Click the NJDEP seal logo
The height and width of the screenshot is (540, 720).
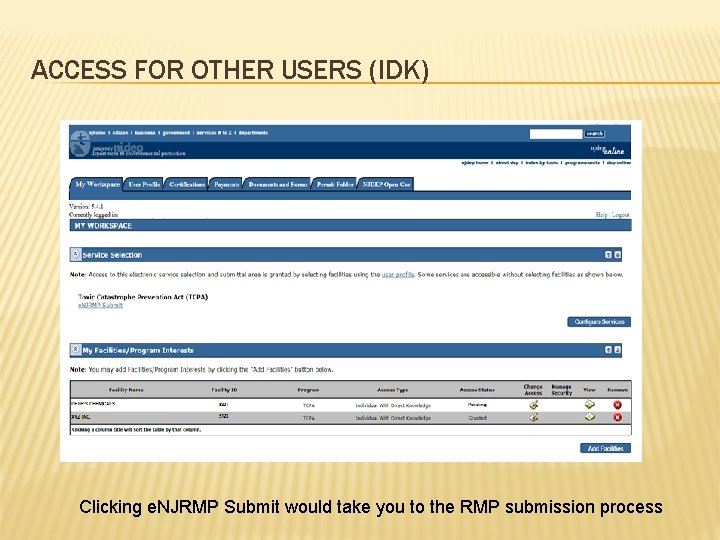80,143
